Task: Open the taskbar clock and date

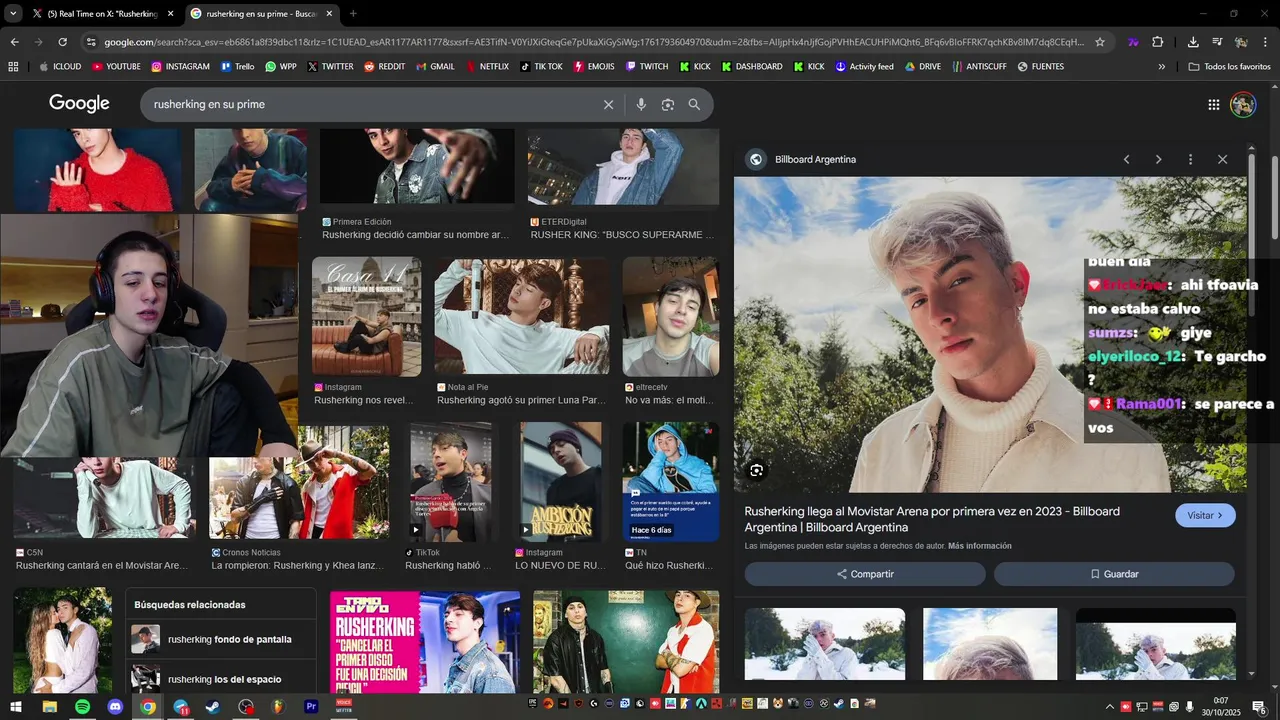Action: 1221,707
